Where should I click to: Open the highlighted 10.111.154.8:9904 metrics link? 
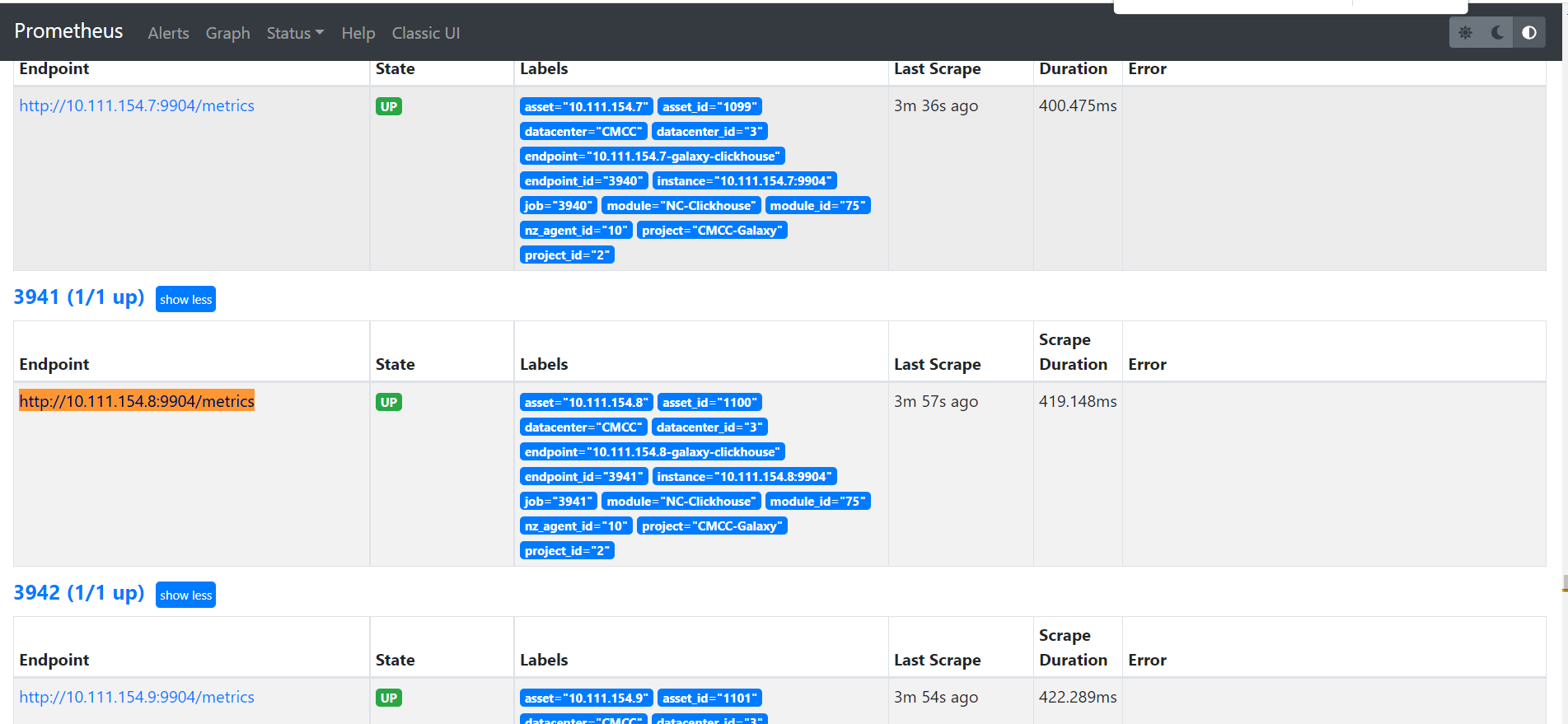pyautogui.click(x=137, y=401)
